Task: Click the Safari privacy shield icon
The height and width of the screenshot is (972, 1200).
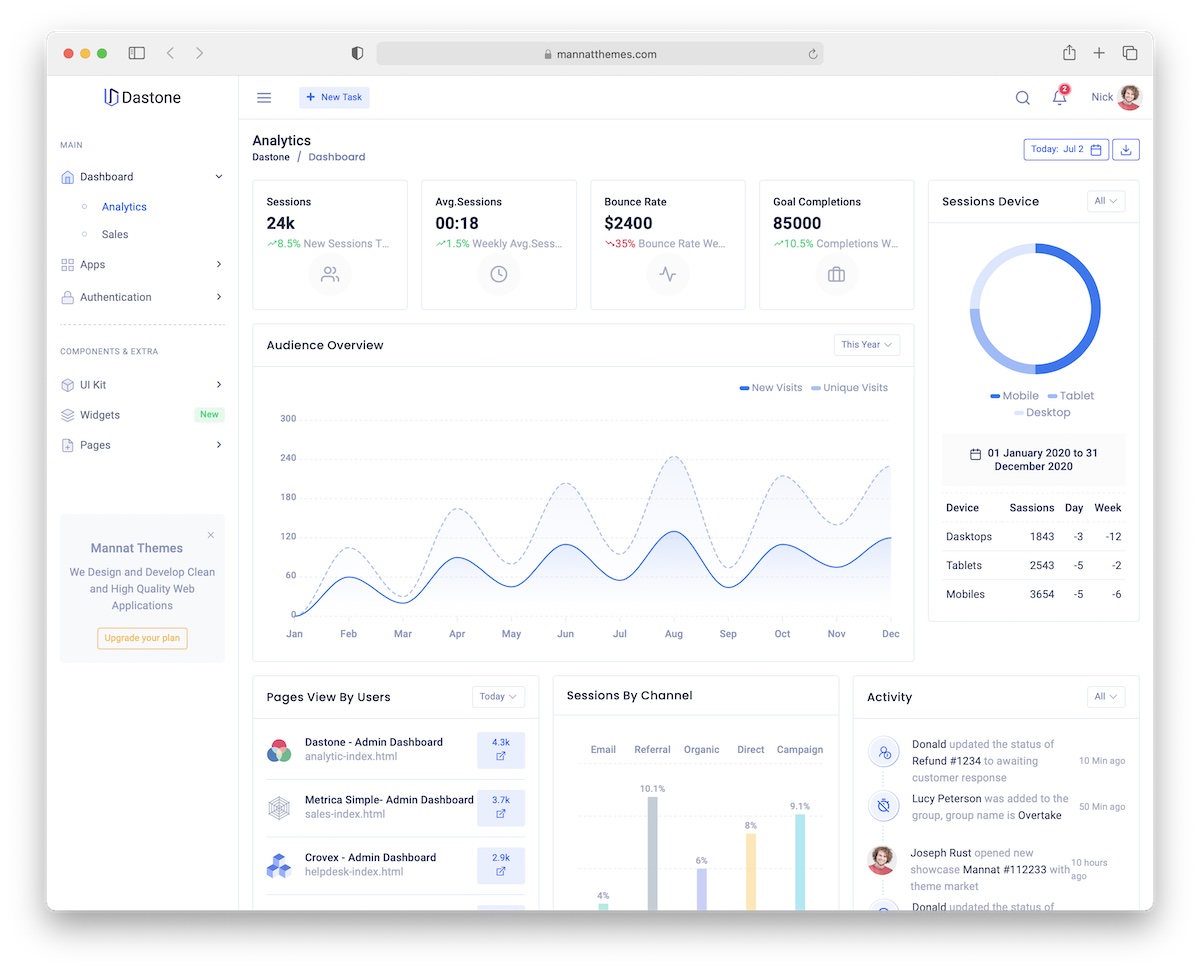Action: point(357,53)
